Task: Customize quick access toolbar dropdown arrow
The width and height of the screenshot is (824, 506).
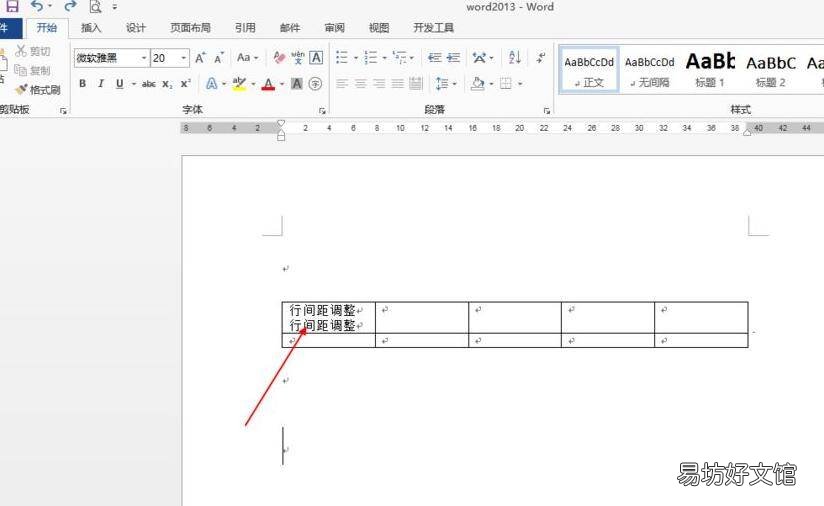Action: 115,7
